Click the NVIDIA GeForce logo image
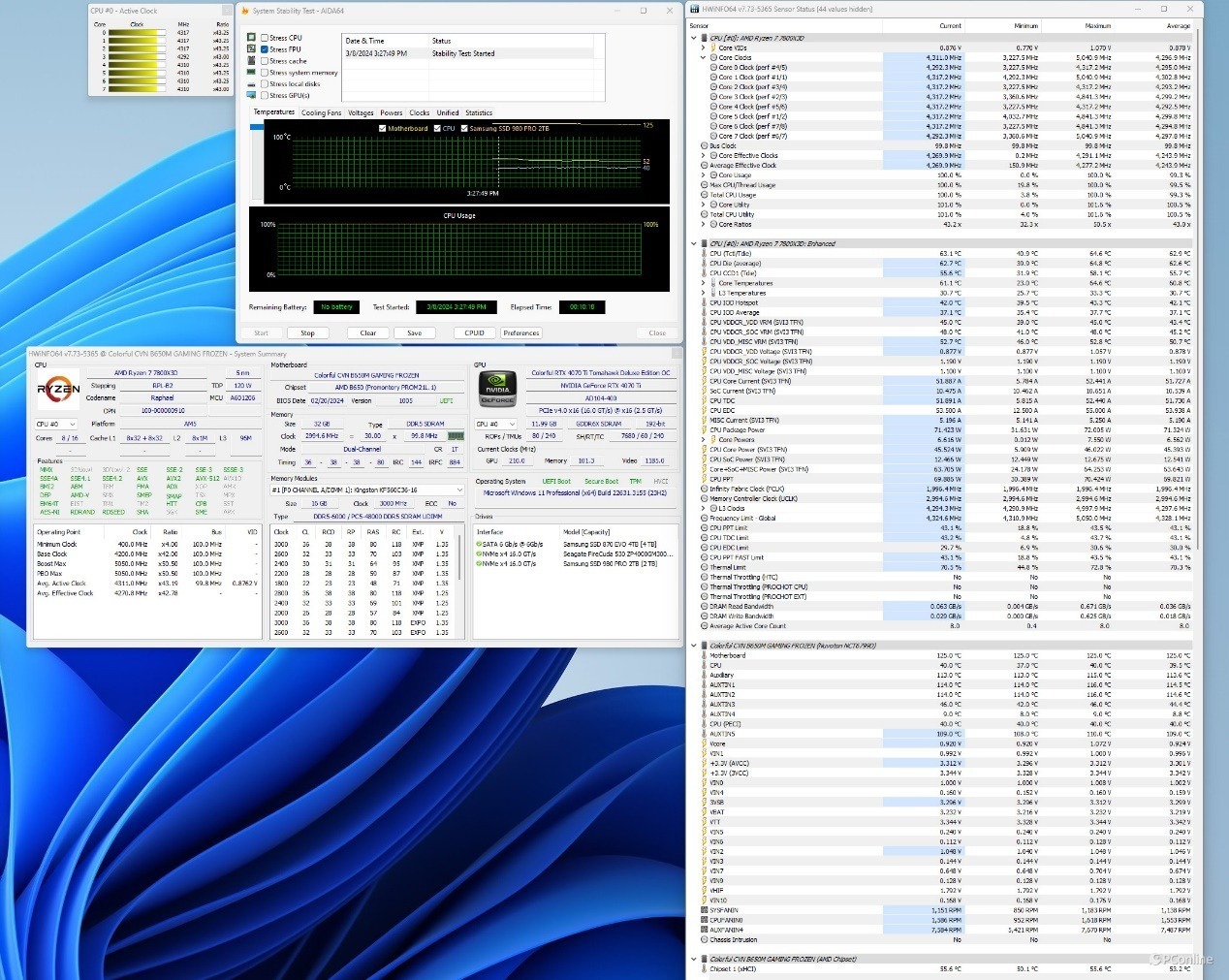Screen dimensions: 1229x980 pos(497,390)
